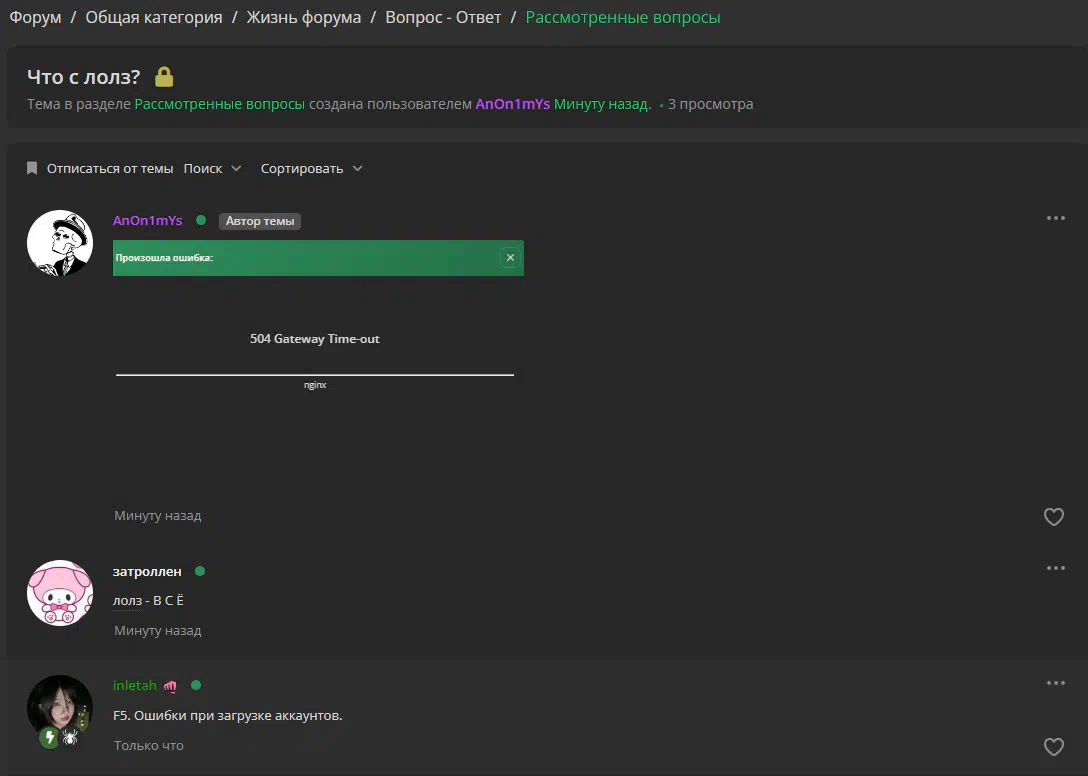The width and height of the screenshot is (1088, 776).
Task: Go to Форум breadcrumb
Action: 35,17
